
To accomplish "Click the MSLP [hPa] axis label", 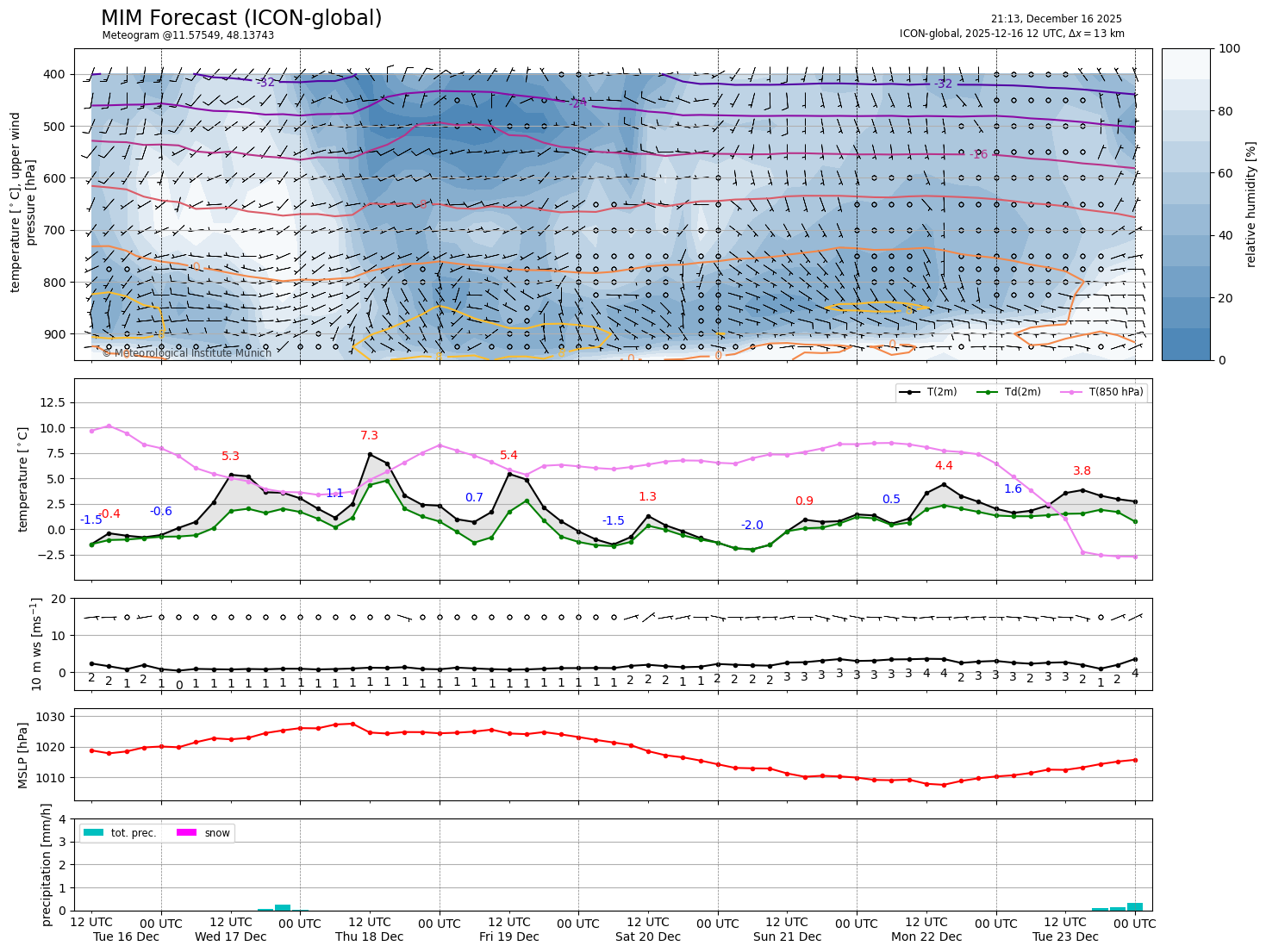I will click(23, 755).
